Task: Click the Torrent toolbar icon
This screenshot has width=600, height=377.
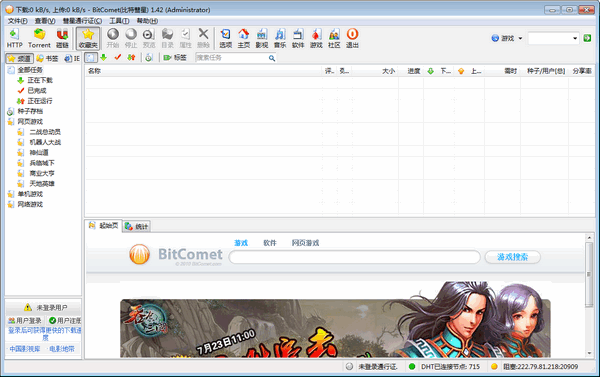Action: [39, 38]
